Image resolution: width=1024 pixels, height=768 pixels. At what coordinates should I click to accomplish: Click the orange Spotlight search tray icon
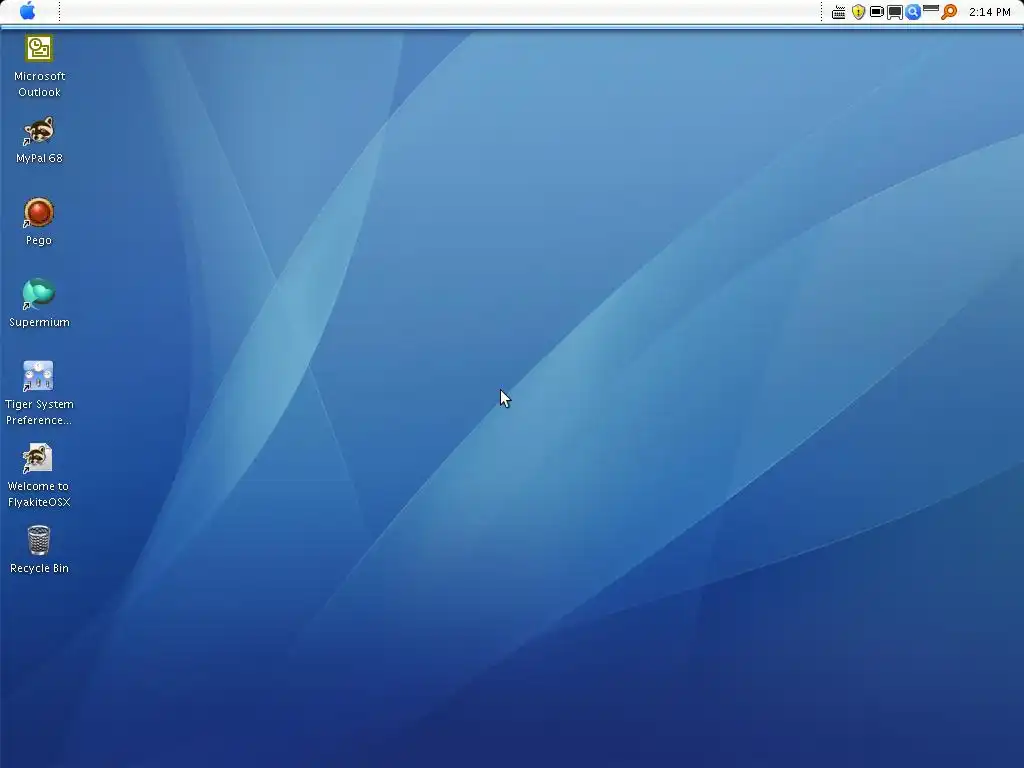point(949,12)
